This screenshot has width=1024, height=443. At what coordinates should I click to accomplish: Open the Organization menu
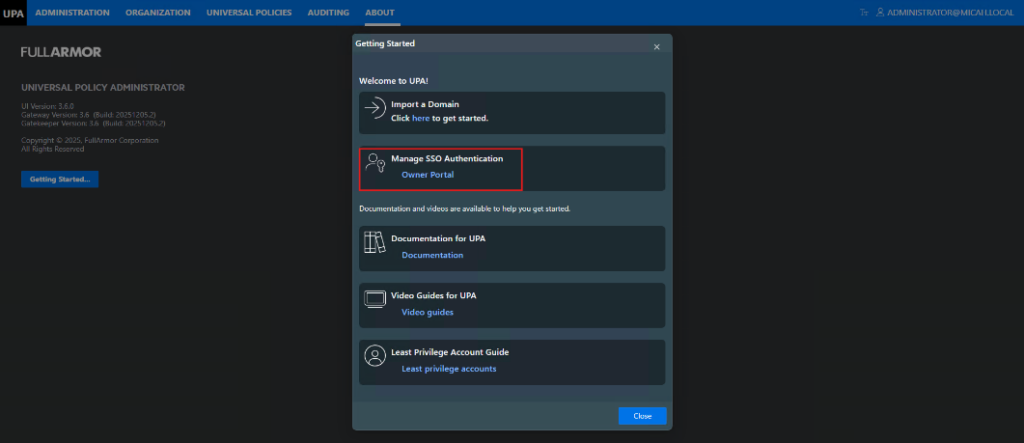(x=158, y=13)
